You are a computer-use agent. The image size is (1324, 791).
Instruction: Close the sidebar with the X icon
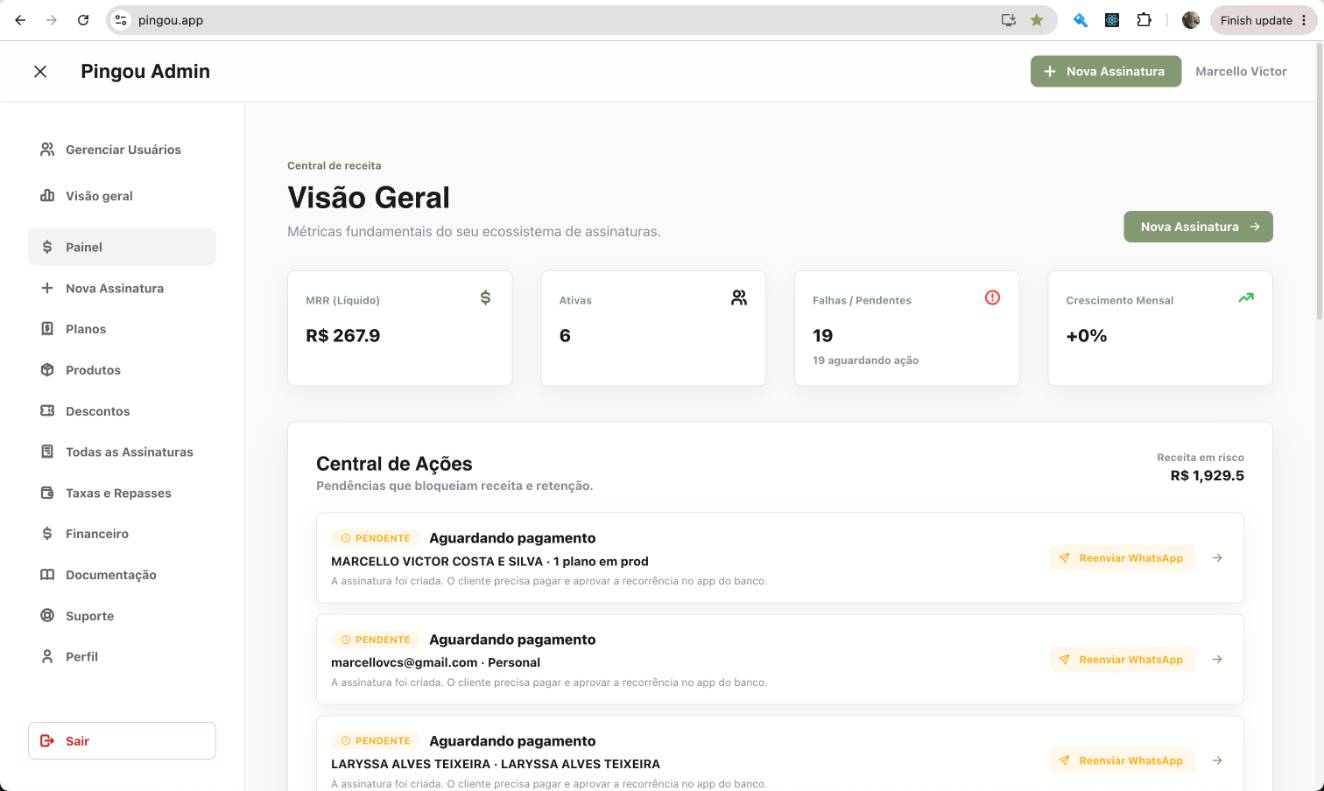click(x=40, y=71)
